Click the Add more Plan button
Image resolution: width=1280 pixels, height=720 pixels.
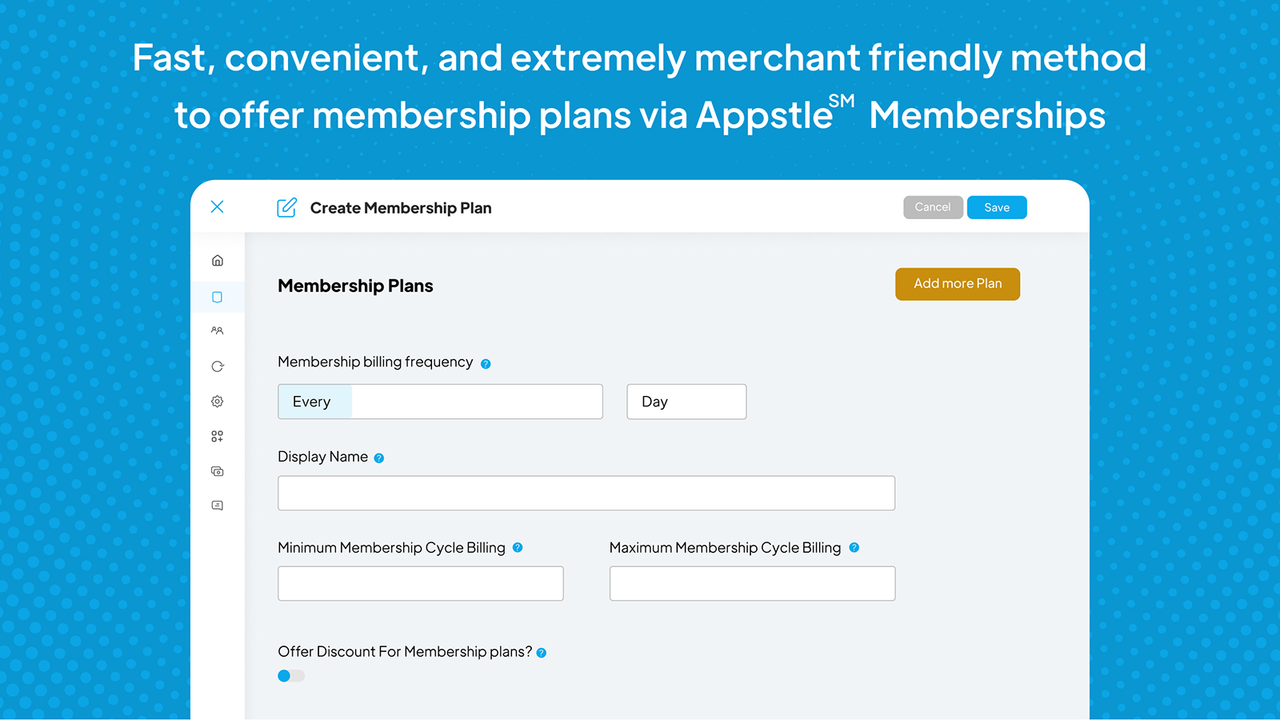coord(957,284)
